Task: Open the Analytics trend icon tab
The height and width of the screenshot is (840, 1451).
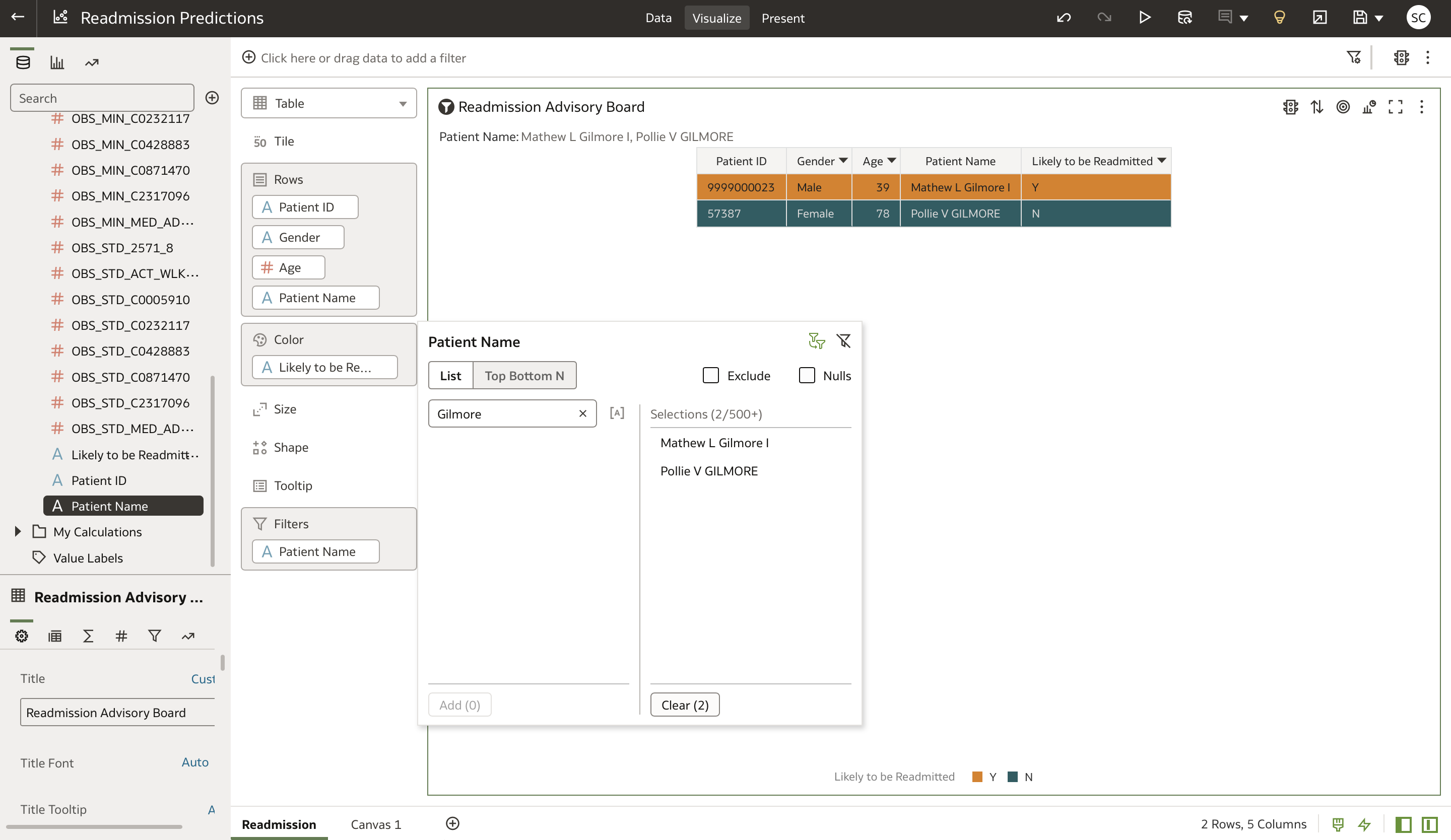Action: [x=92, y=63]
